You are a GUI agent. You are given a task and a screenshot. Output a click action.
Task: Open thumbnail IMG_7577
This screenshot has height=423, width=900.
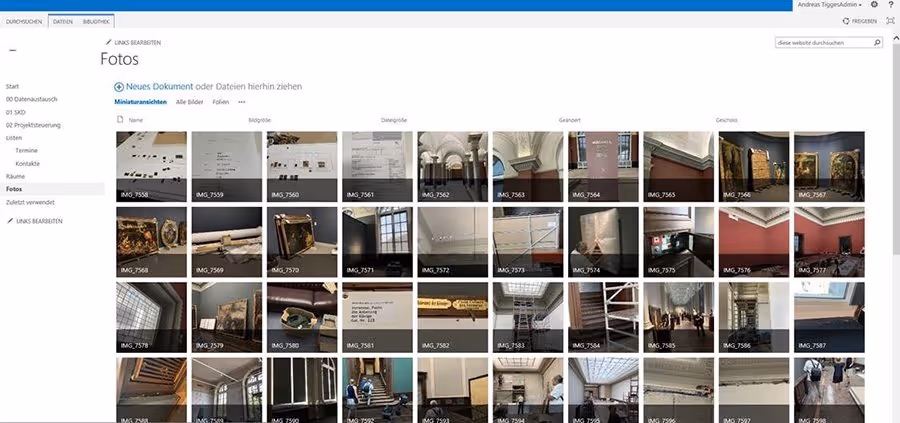[829, 242]
